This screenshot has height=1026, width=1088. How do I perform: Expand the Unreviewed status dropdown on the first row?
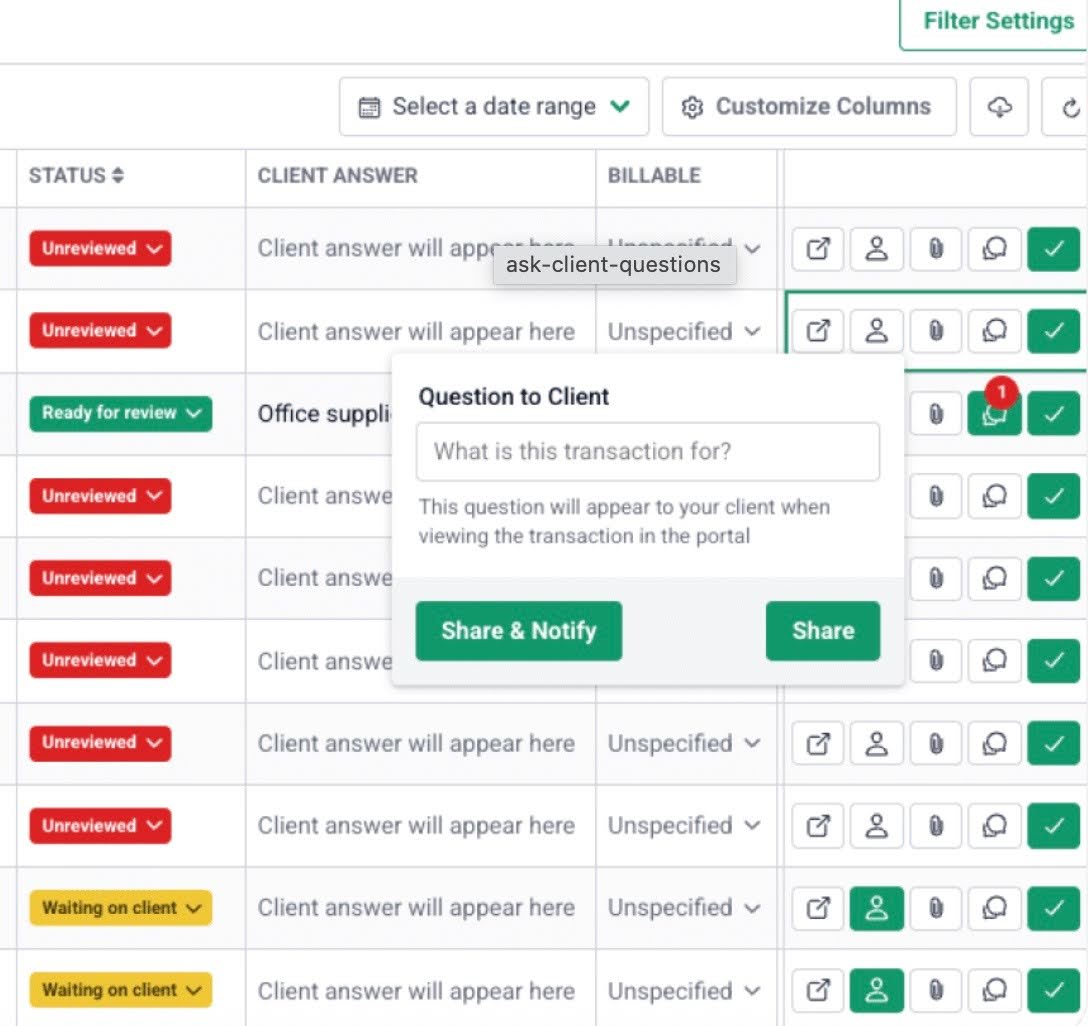[x=100, y=249]
